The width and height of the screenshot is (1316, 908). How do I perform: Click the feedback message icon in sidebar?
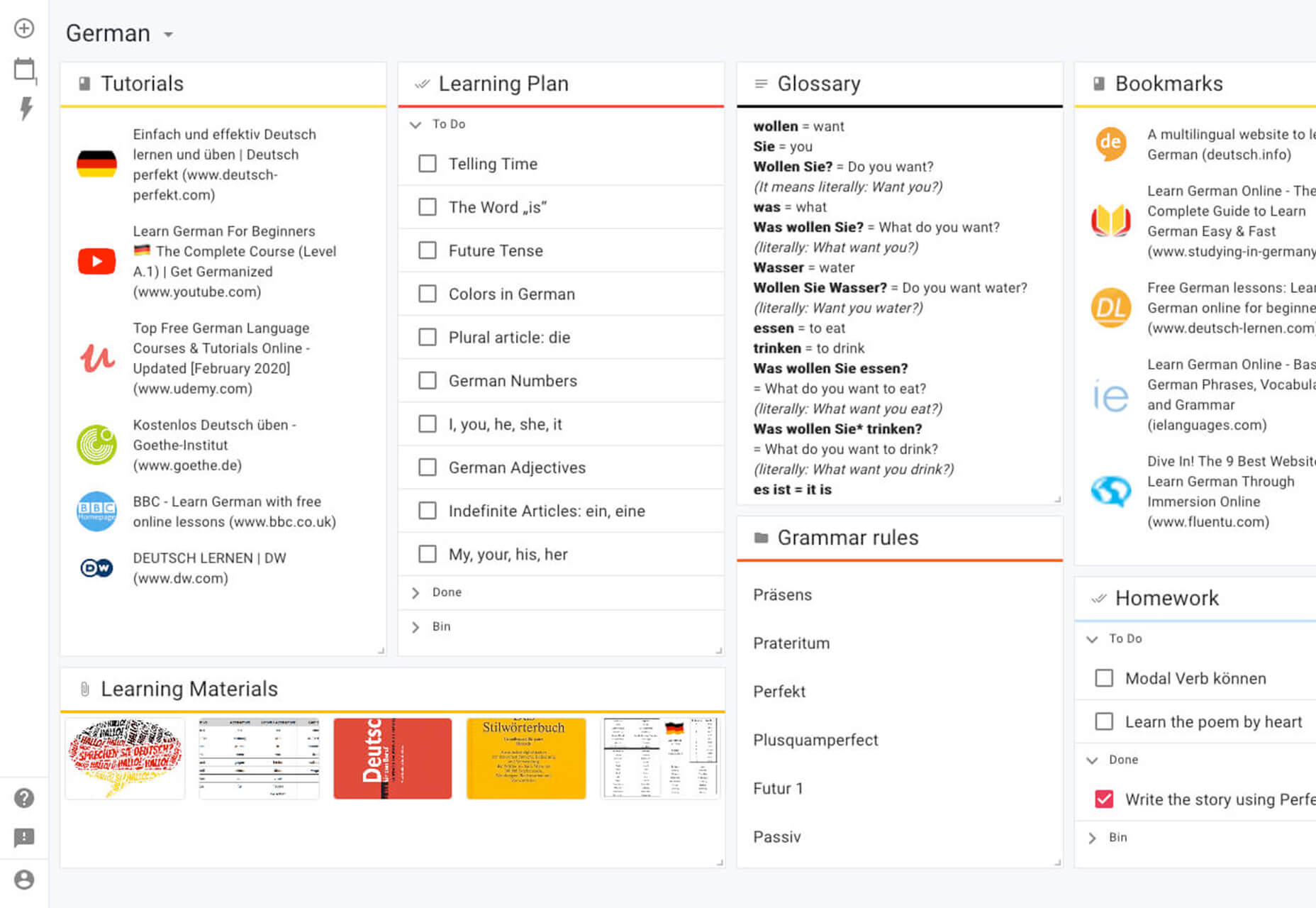(24, 838)
